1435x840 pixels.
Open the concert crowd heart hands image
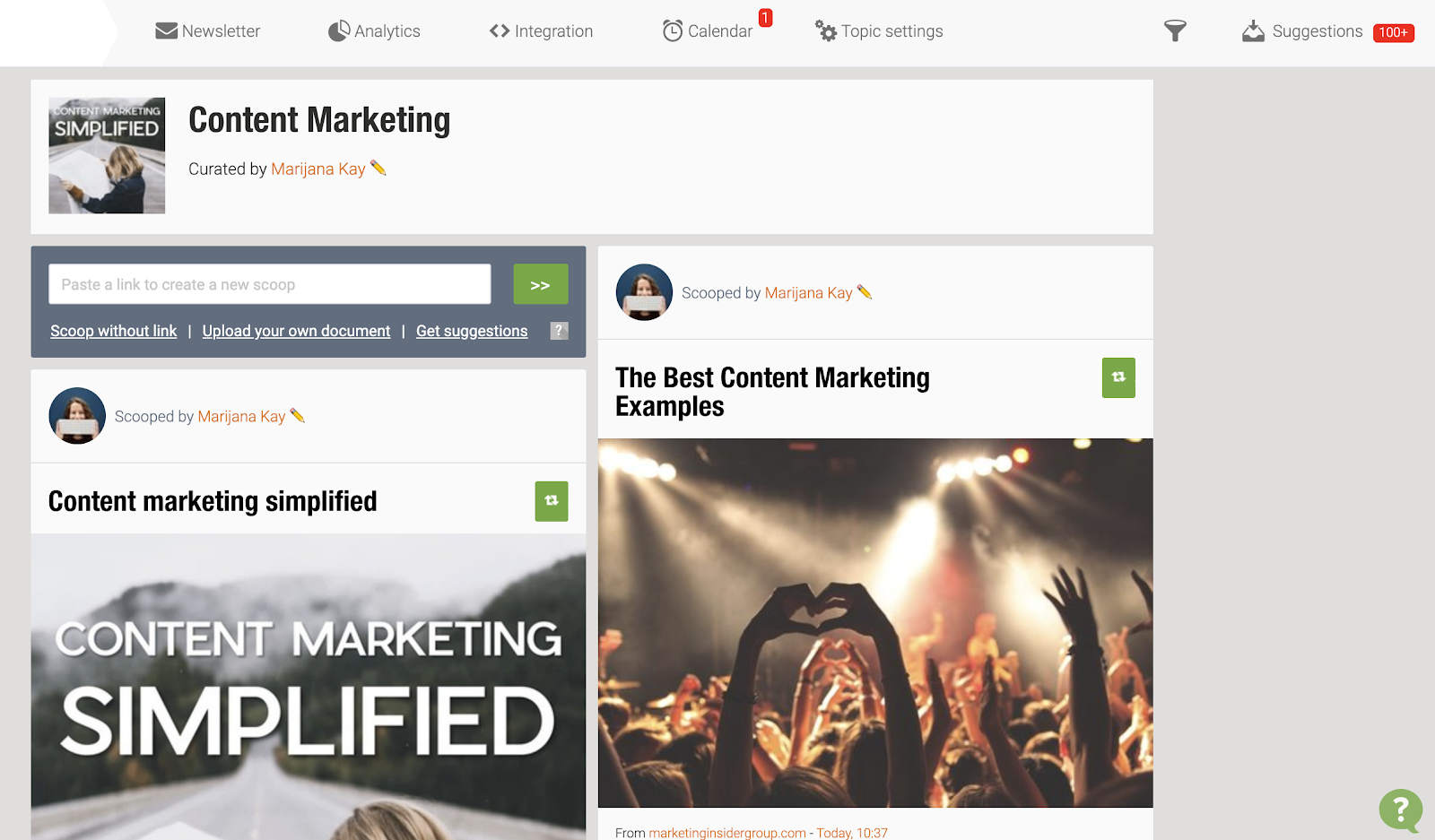click(x=875, y=623)
